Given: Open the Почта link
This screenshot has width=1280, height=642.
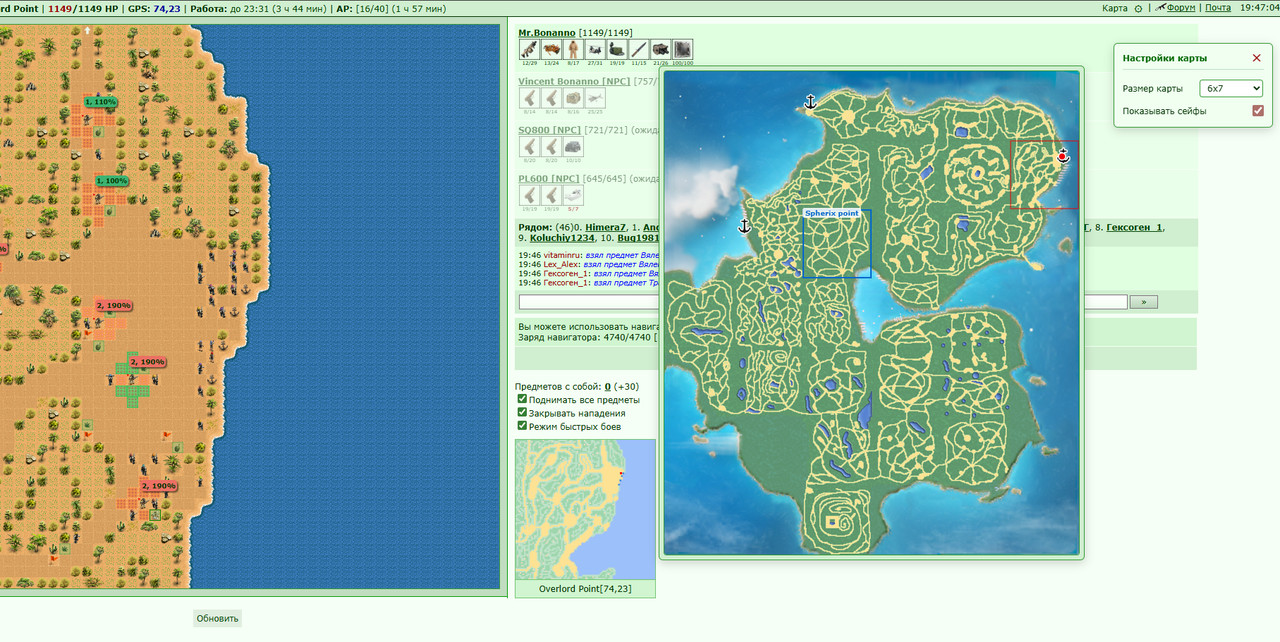Looking at the screenshot, I should pyautogui.click(x=1218, y=8).
